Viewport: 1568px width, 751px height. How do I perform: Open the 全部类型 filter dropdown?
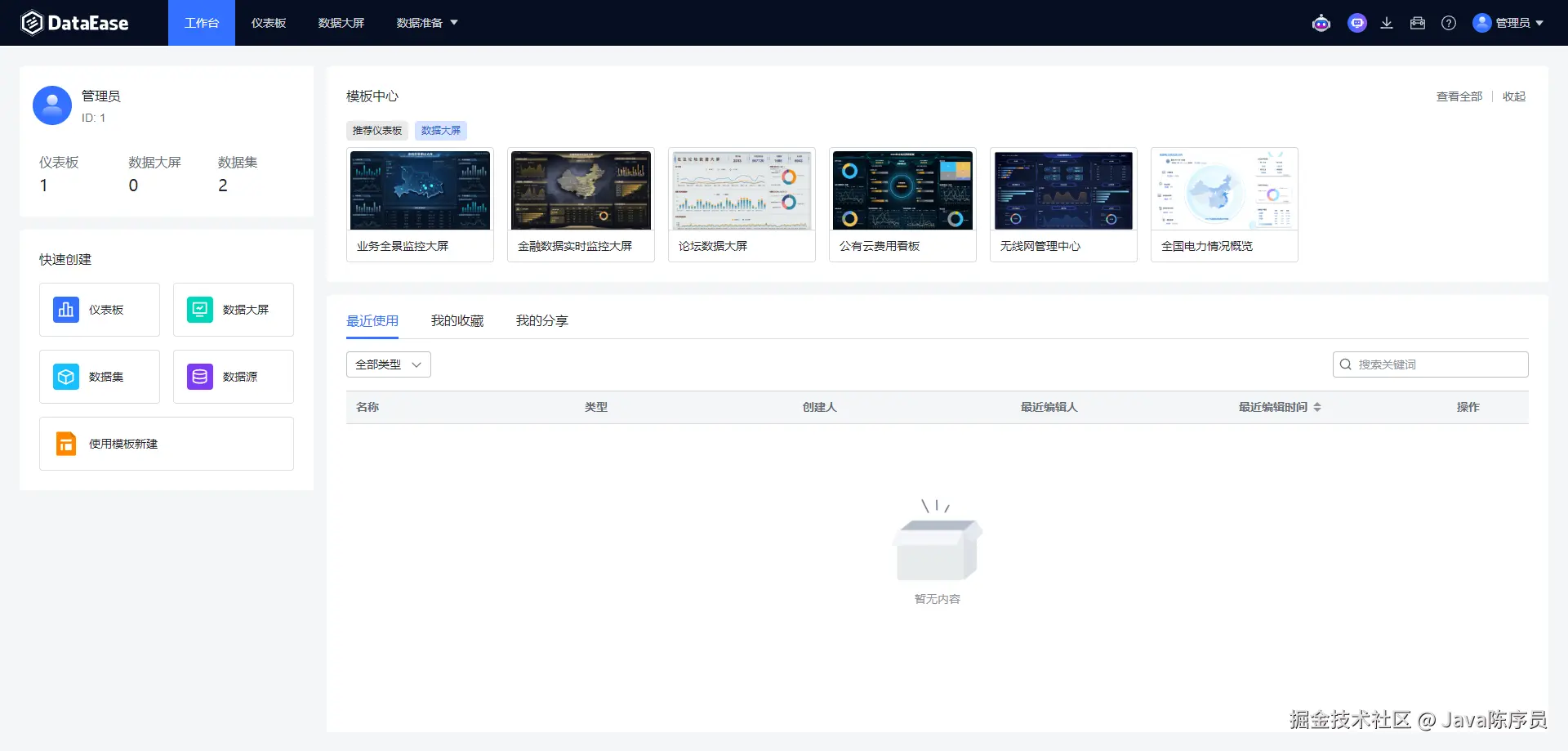coord(389,364)
